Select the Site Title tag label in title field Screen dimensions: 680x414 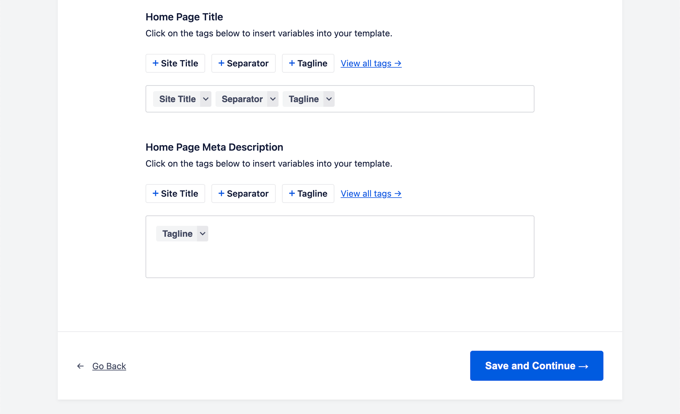(x=177, y=99)
